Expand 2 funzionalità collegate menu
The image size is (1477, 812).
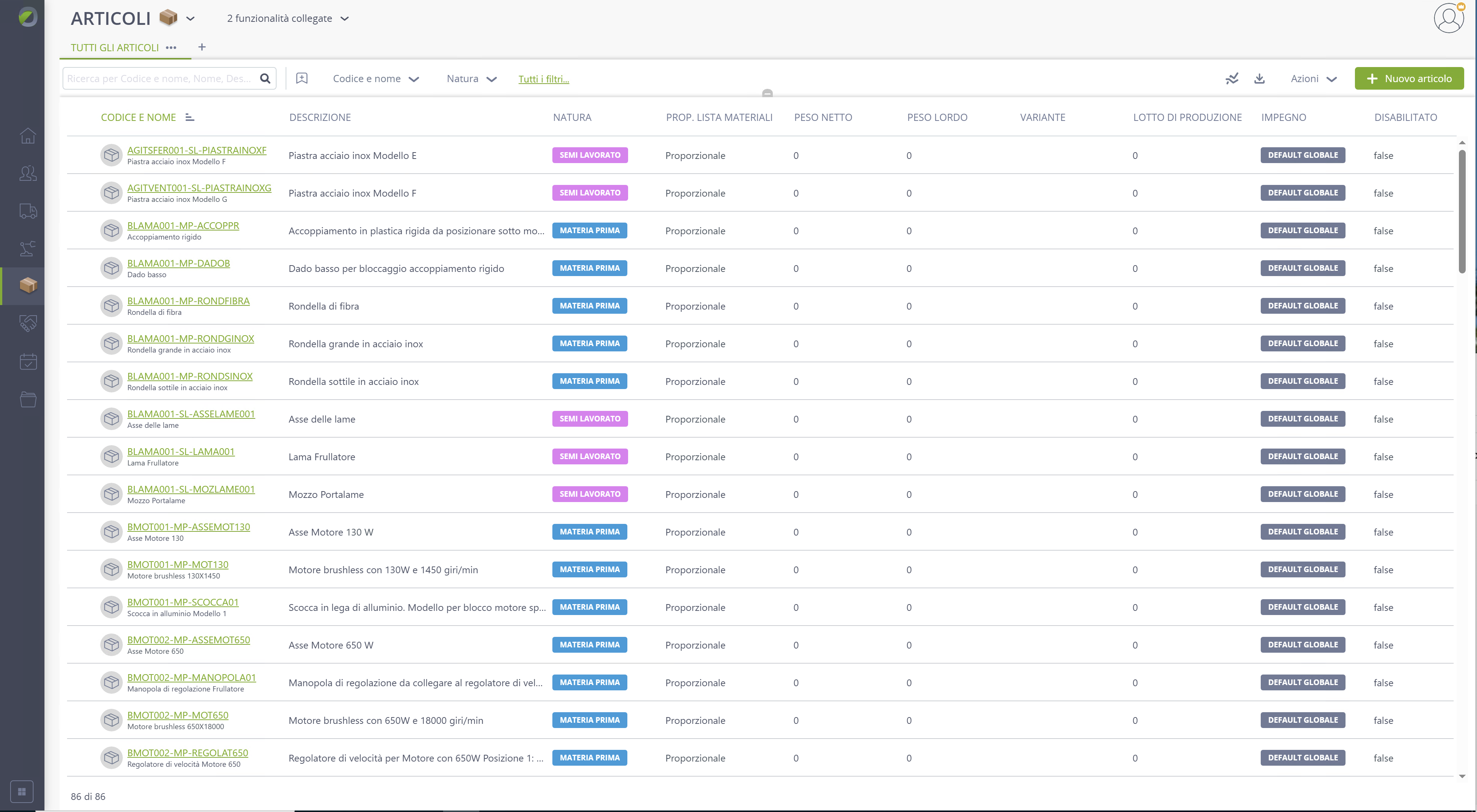pyautogui.click(x=288, y=18)
